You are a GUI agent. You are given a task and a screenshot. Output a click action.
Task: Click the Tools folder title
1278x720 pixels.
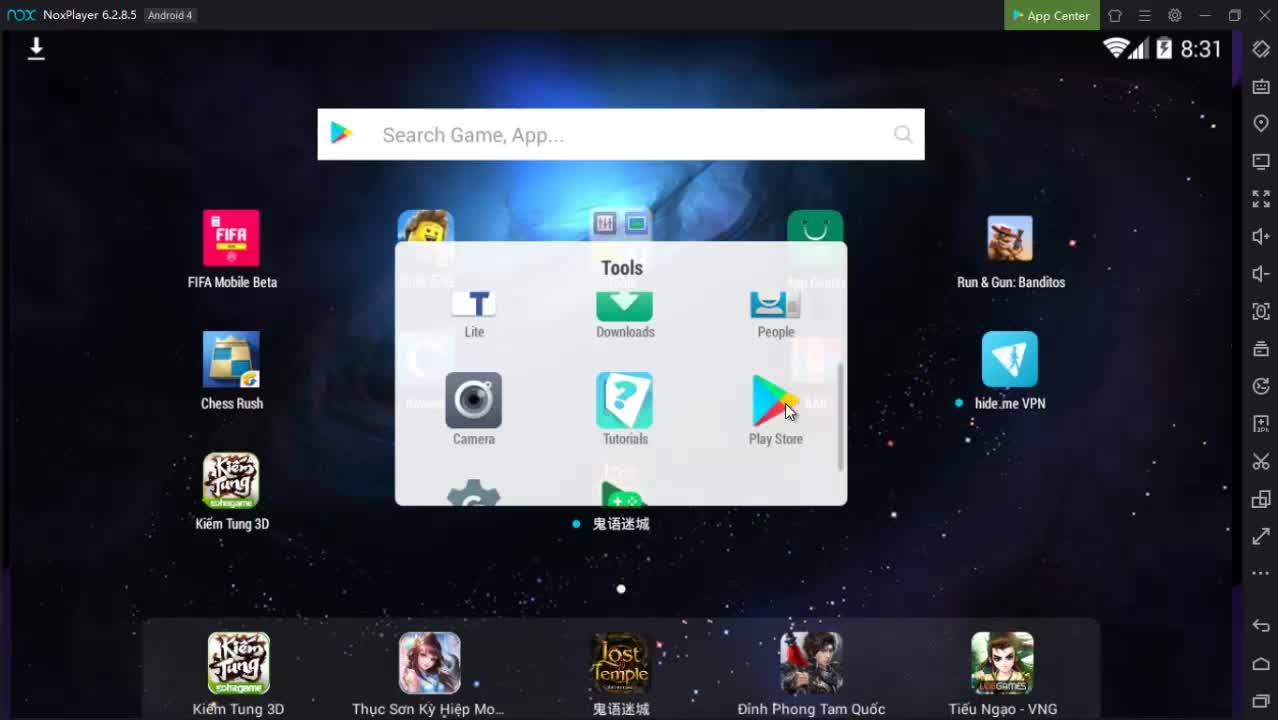coord(622,267)
